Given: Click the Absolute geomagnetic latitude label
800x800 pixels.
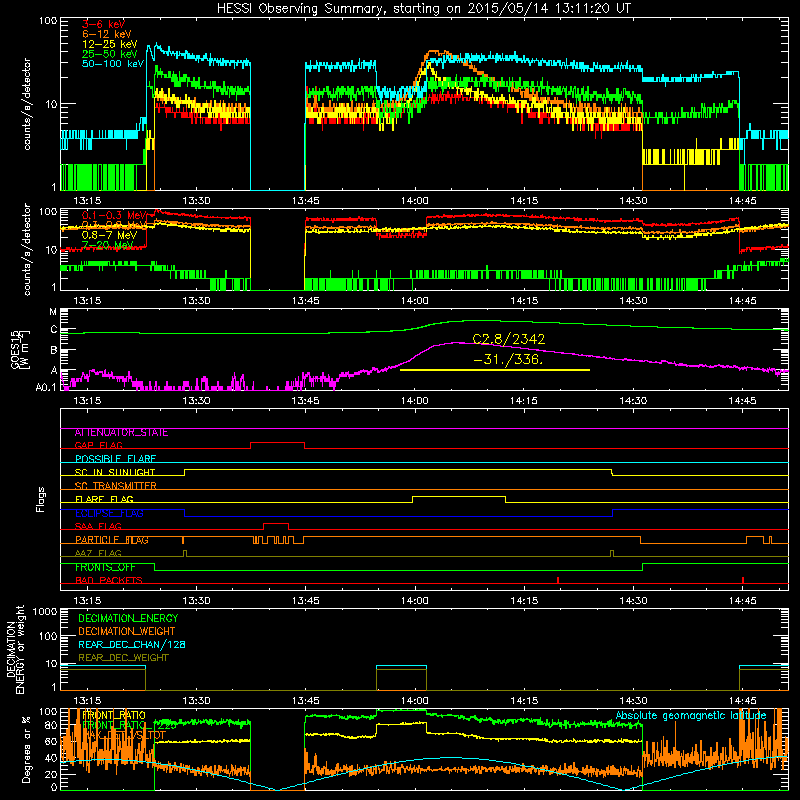Looking at the screenshot, I should [691, 716].
